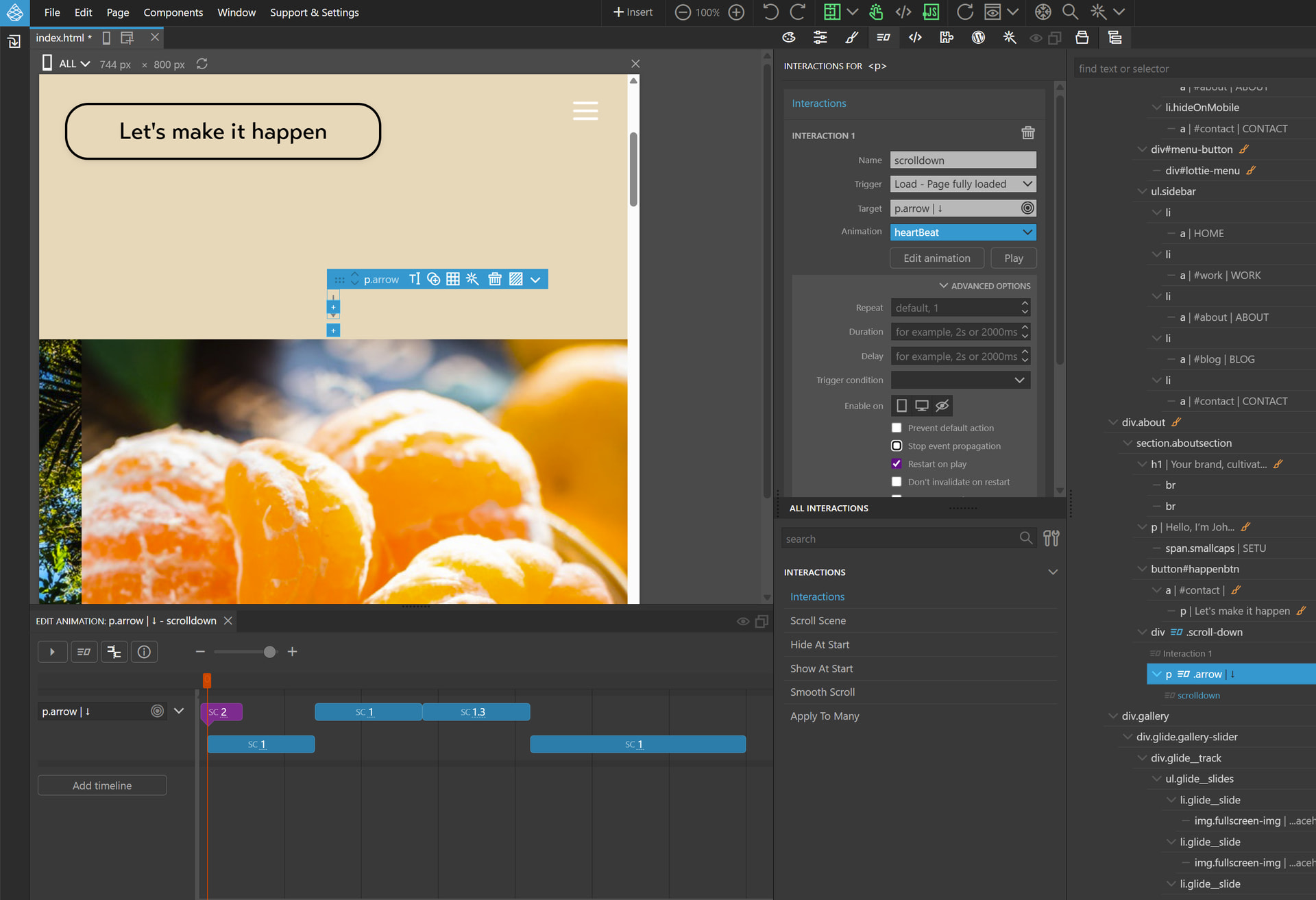Viewport: 1316px width, 900px height.
Task: Click the Edit animation button
Action: coord(936,258)
